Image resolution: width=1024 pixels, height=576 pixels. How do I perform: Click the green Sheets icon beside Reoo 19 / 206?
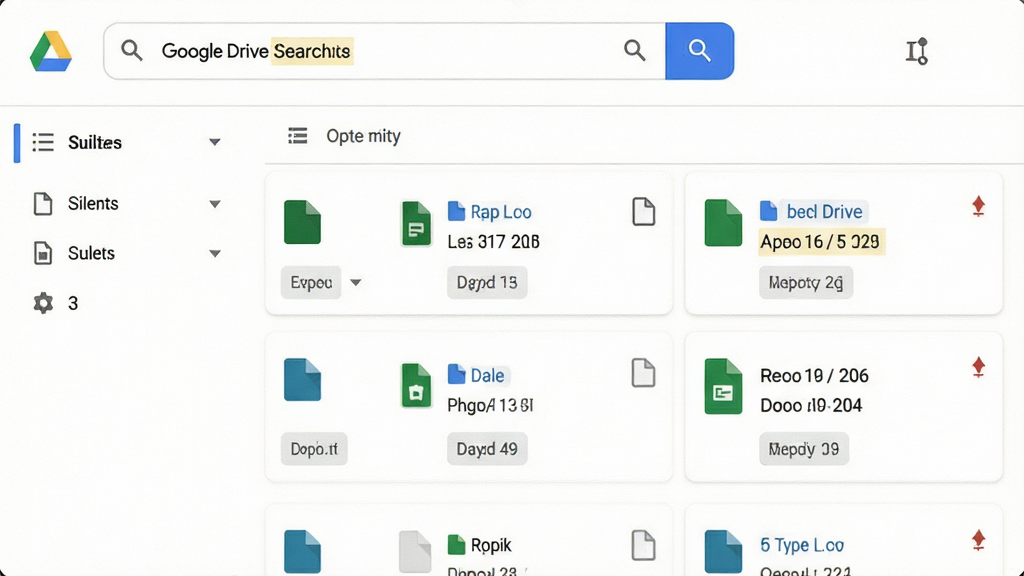(x=723, y=386)
